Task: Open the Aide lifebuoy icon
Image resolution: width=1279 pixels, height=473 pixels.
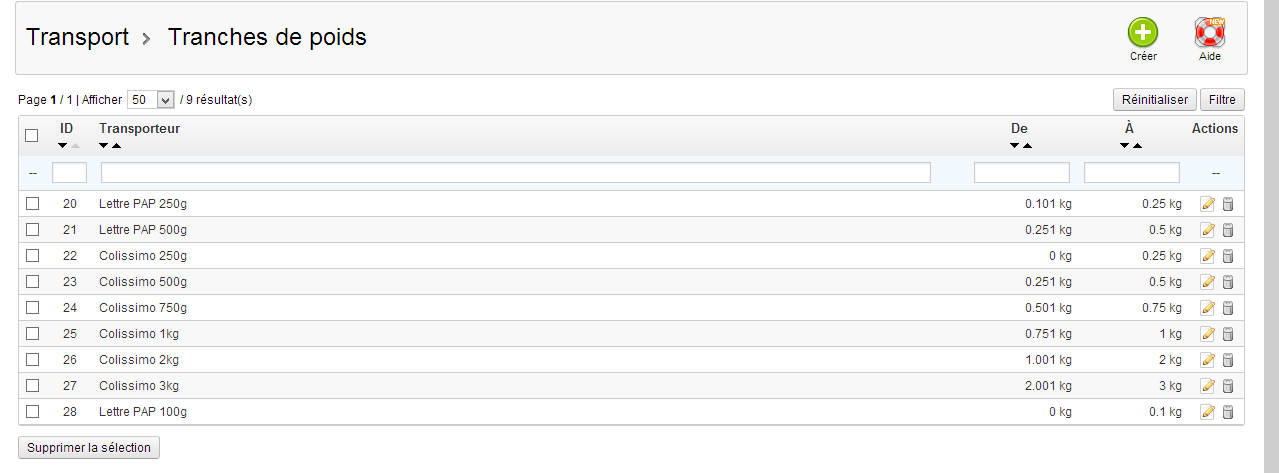Action: 1210,33
